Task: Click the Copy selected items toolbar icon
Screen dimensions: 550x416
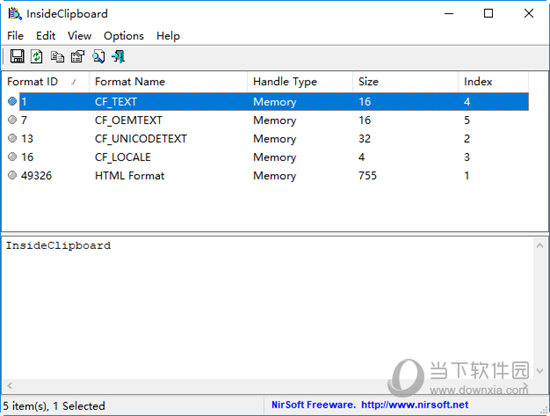Action: coord(57,56)
